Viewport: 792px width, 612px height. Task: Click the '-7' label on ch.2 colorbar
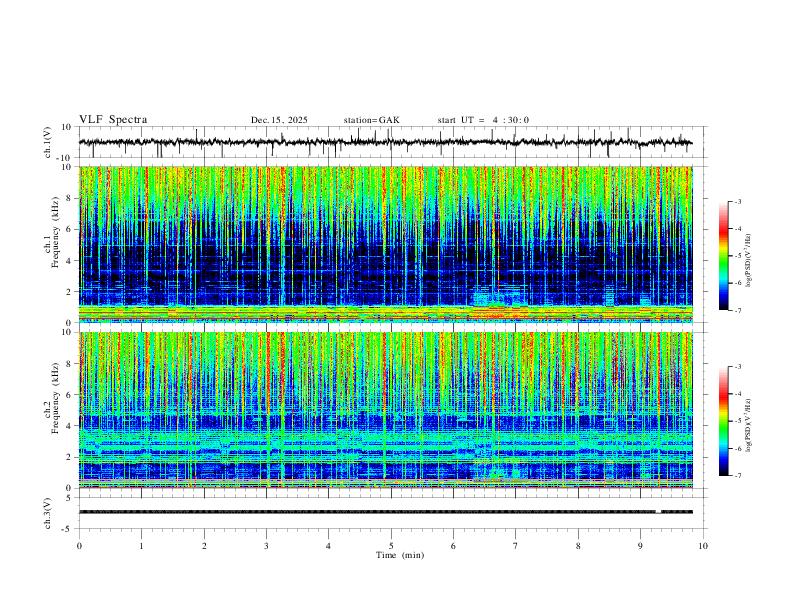click(737, 475)
